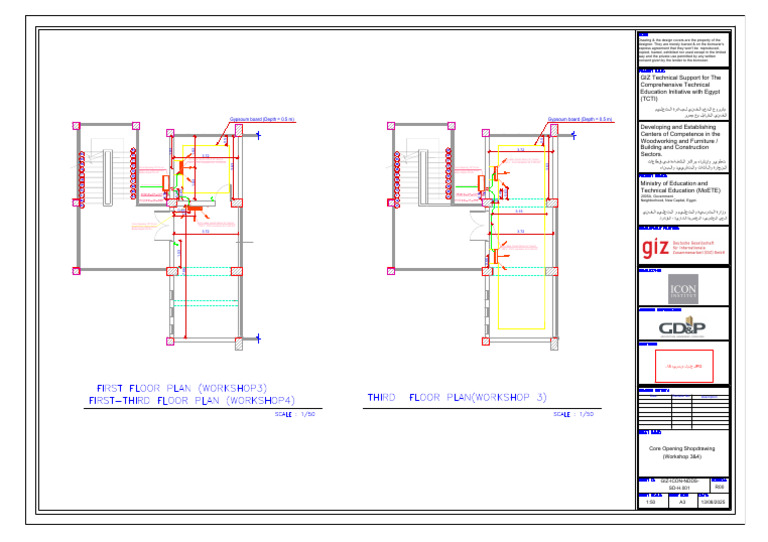
Task: Click blue section marker, top of left plan
Action: tap(258, 135)
